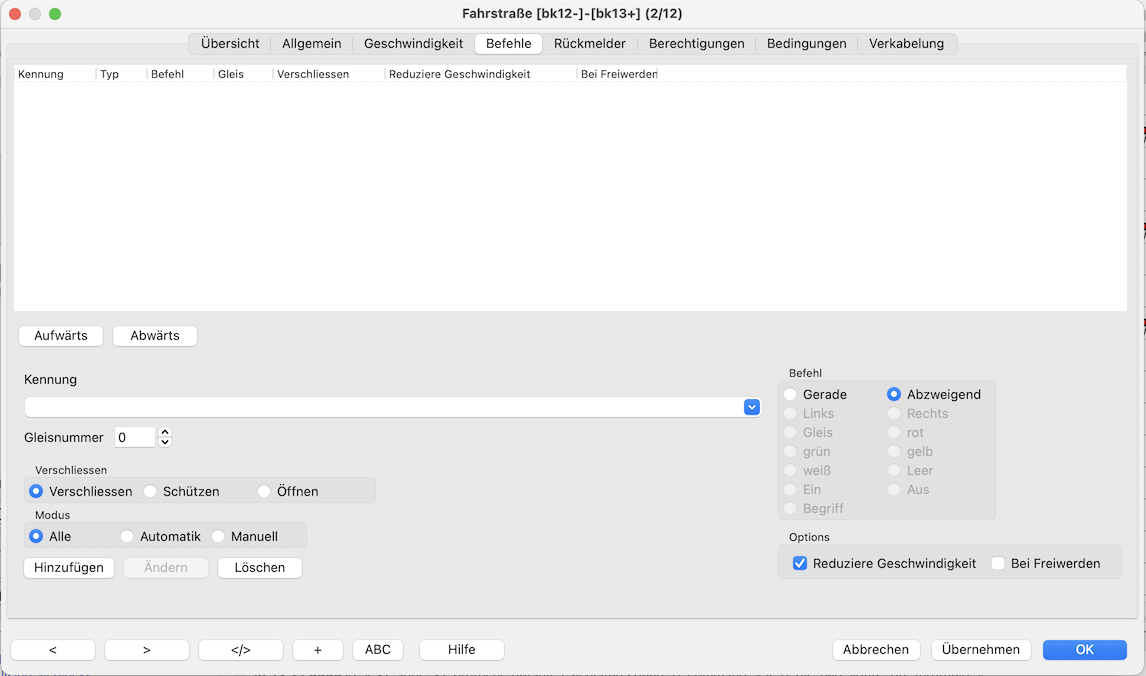1146x676 pixels.
Task: Decrease Gleisnummer with stepper down arrow
Action: 165,442
